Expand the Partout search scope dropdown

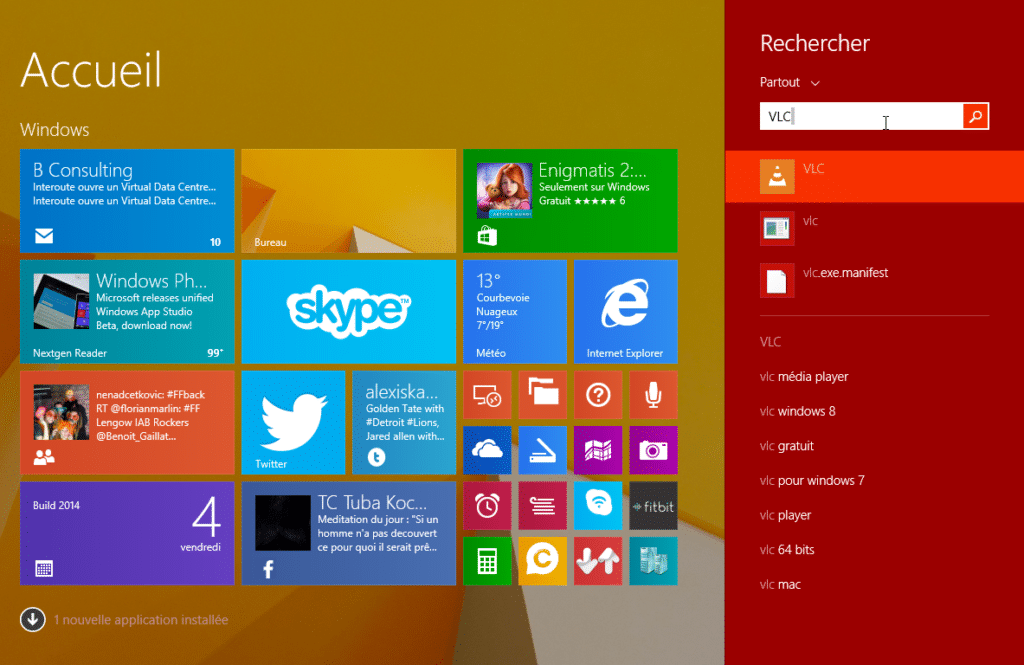point(790,82)
